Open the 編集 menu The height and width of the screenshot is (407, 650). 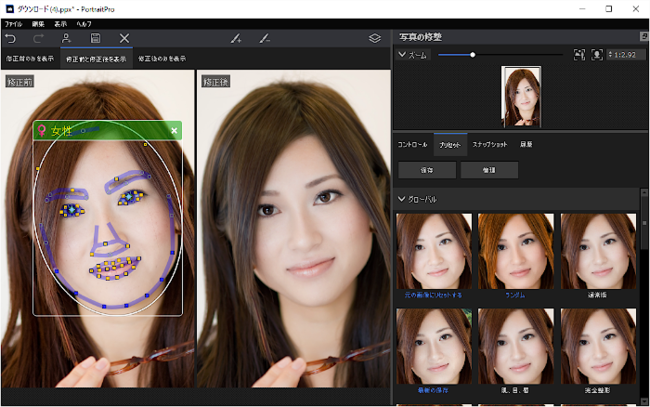38,24
